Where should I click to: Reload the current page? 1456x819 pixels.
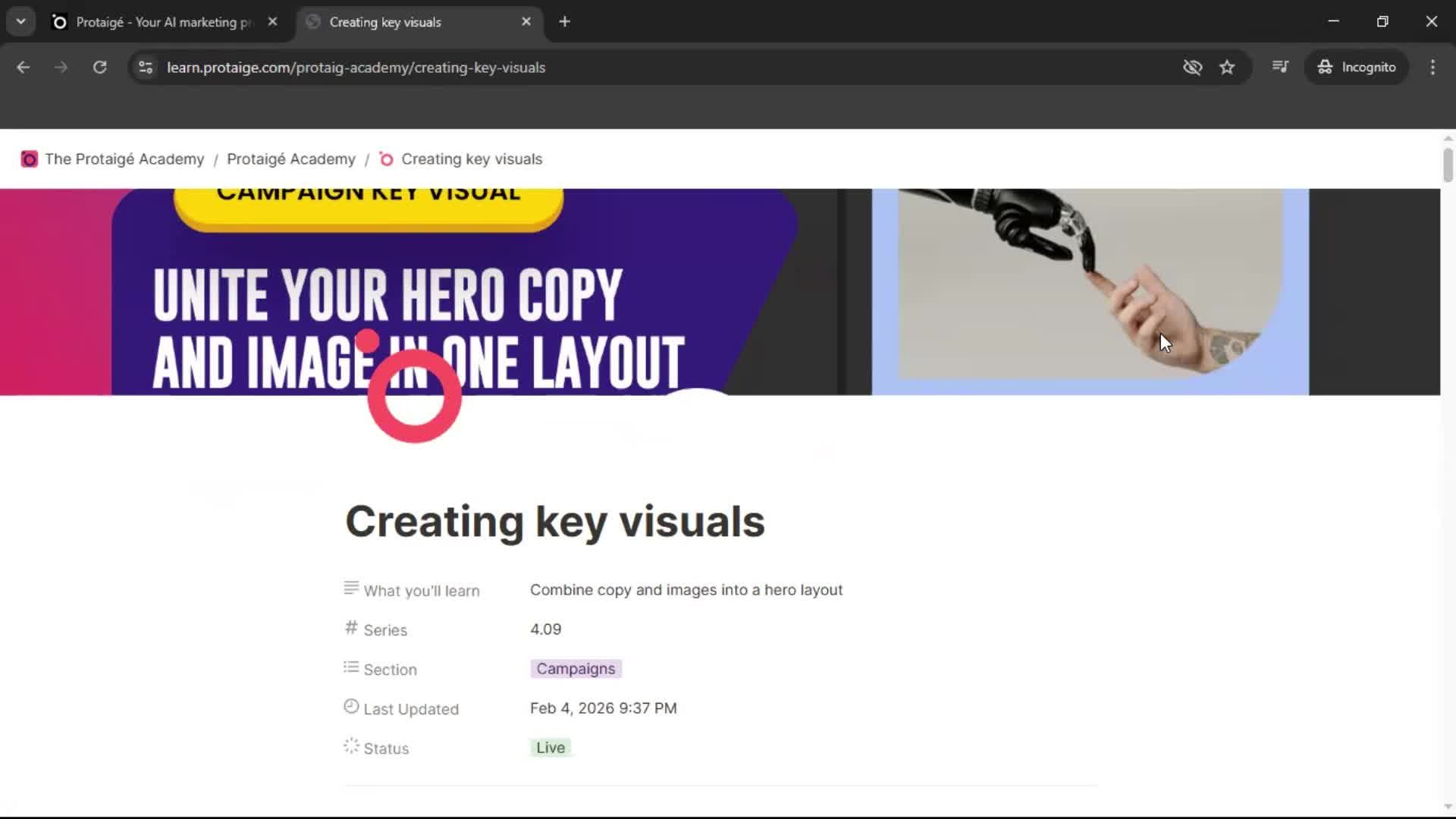[x=99, y=67]
